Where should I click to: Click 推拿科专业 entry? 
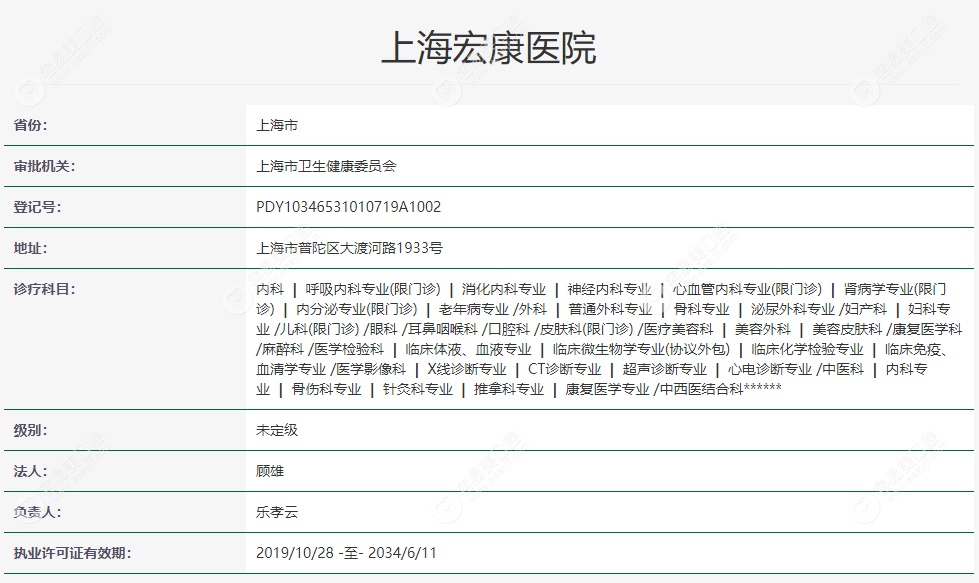[509, 389]
